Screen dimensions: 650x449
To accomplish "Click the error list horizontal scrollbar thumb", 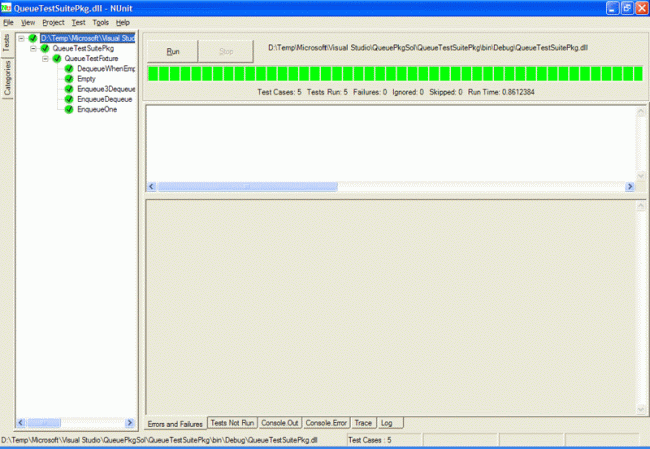I will click(x=247, y=187).
